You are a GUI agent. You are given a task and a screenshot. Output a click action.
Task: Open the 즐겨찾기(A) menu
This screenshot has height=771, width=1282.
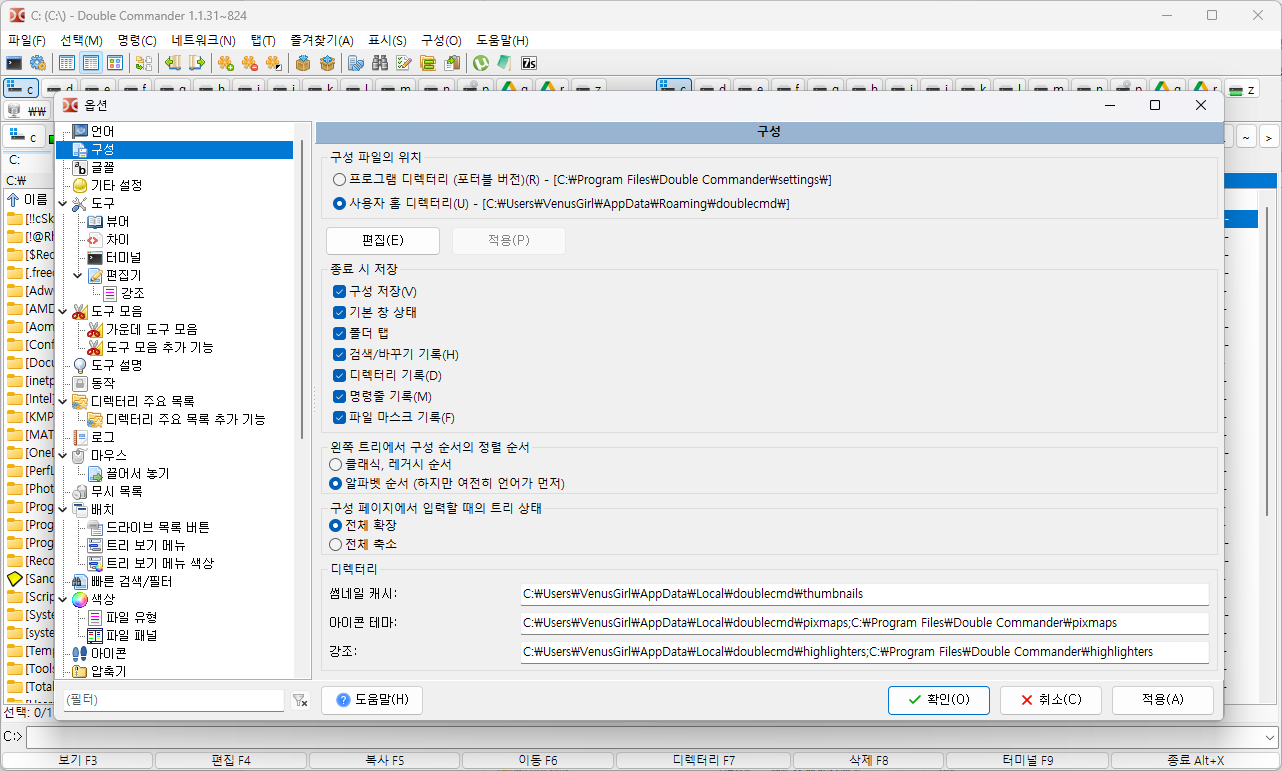[x=322, y=40]
